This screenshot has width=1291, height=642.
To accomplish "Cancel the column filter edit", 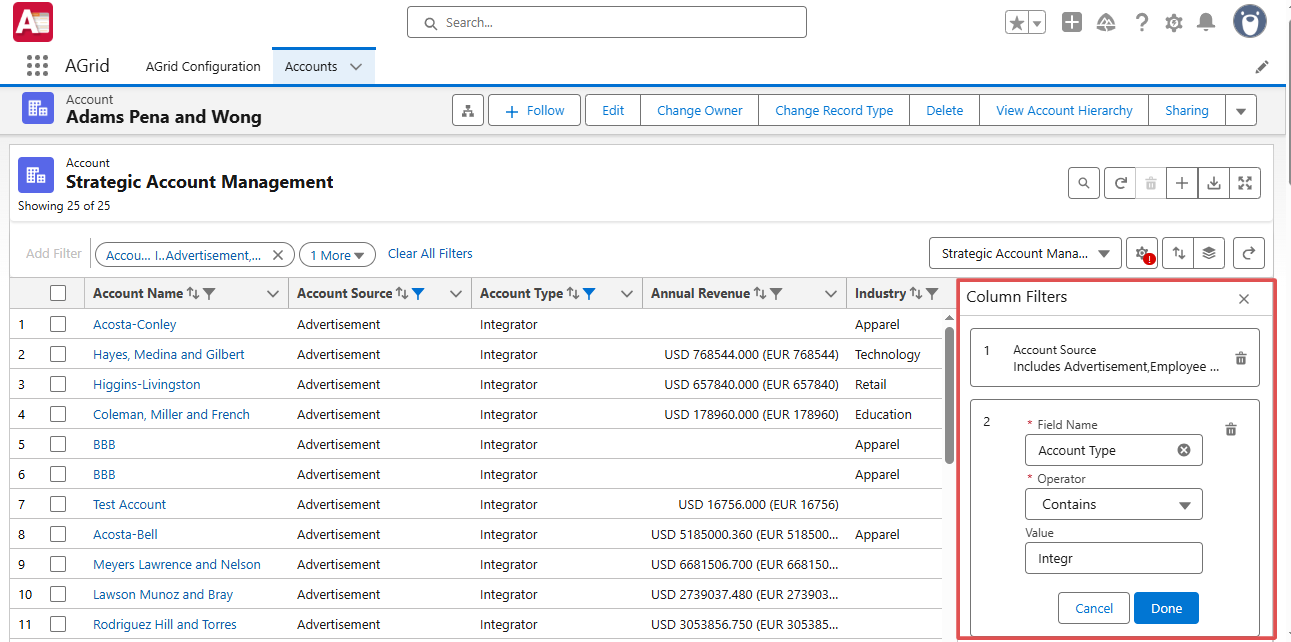I will (x=1094, y=608).
